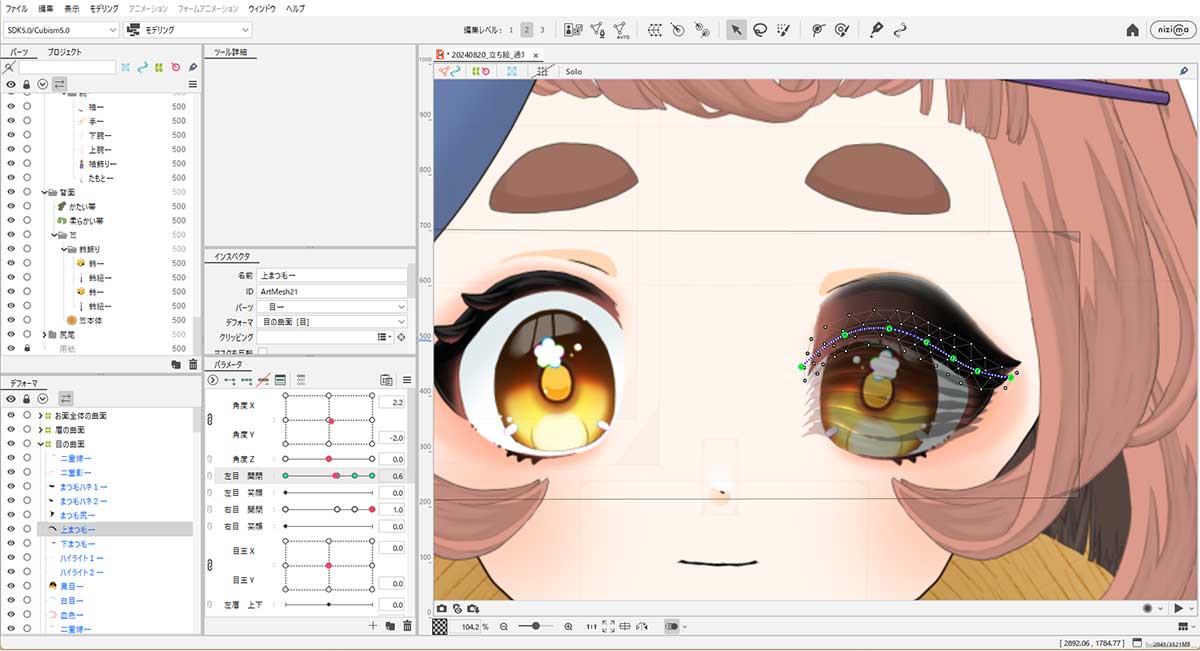Collapse the 目の曲面 deformer
The width and height of the screenshot is (1200, 651).
point(40,443)
